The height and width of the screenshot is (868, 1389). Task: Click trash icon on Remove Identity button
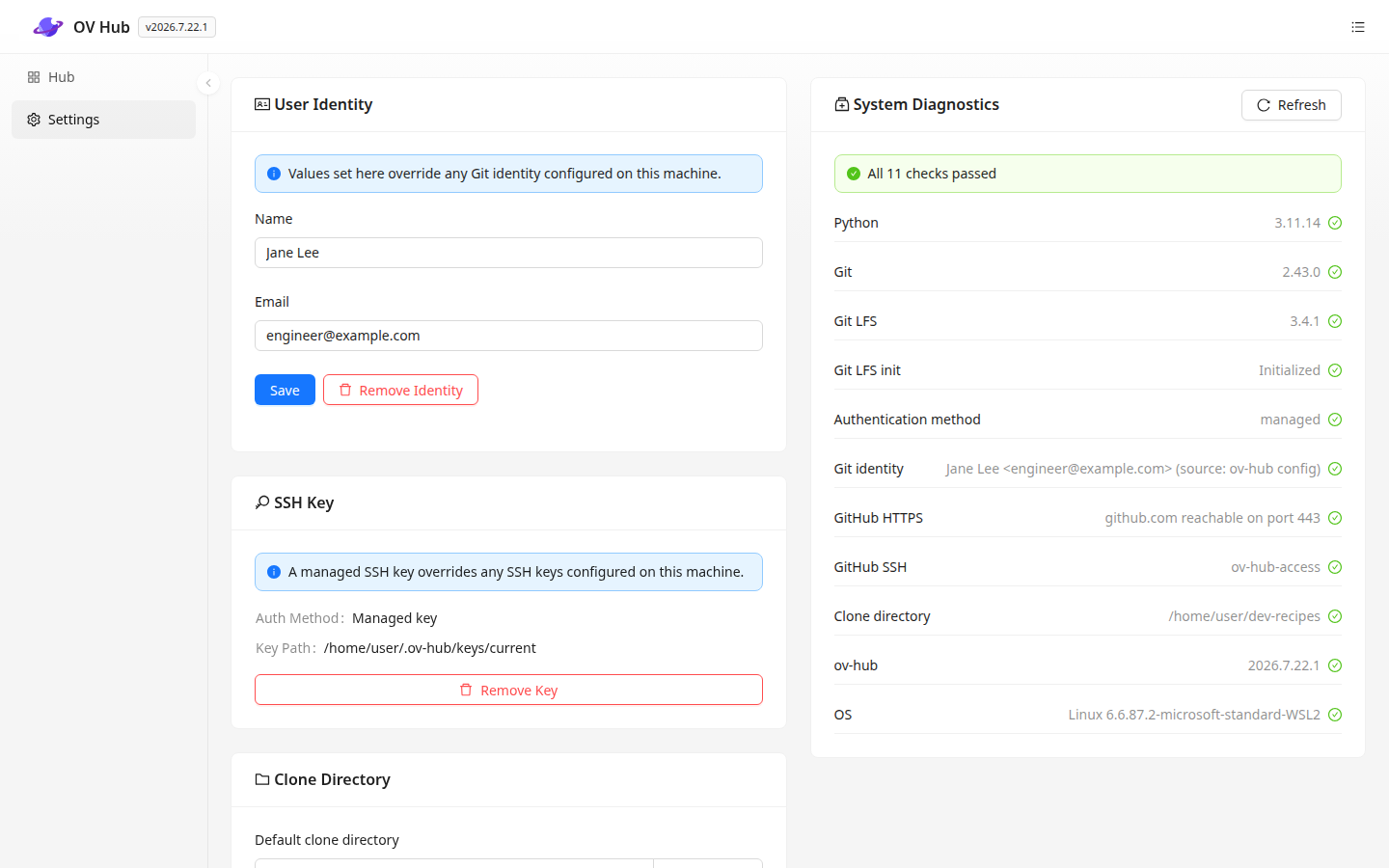(345, 390)
